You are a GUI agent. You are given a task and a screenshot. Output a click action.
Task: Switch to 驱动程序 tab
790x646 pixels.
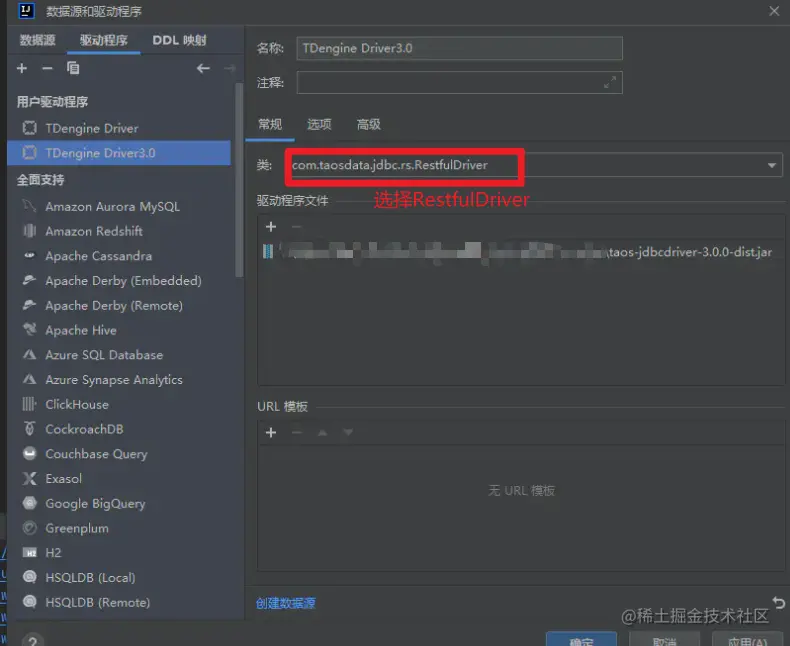coord(104,40)
